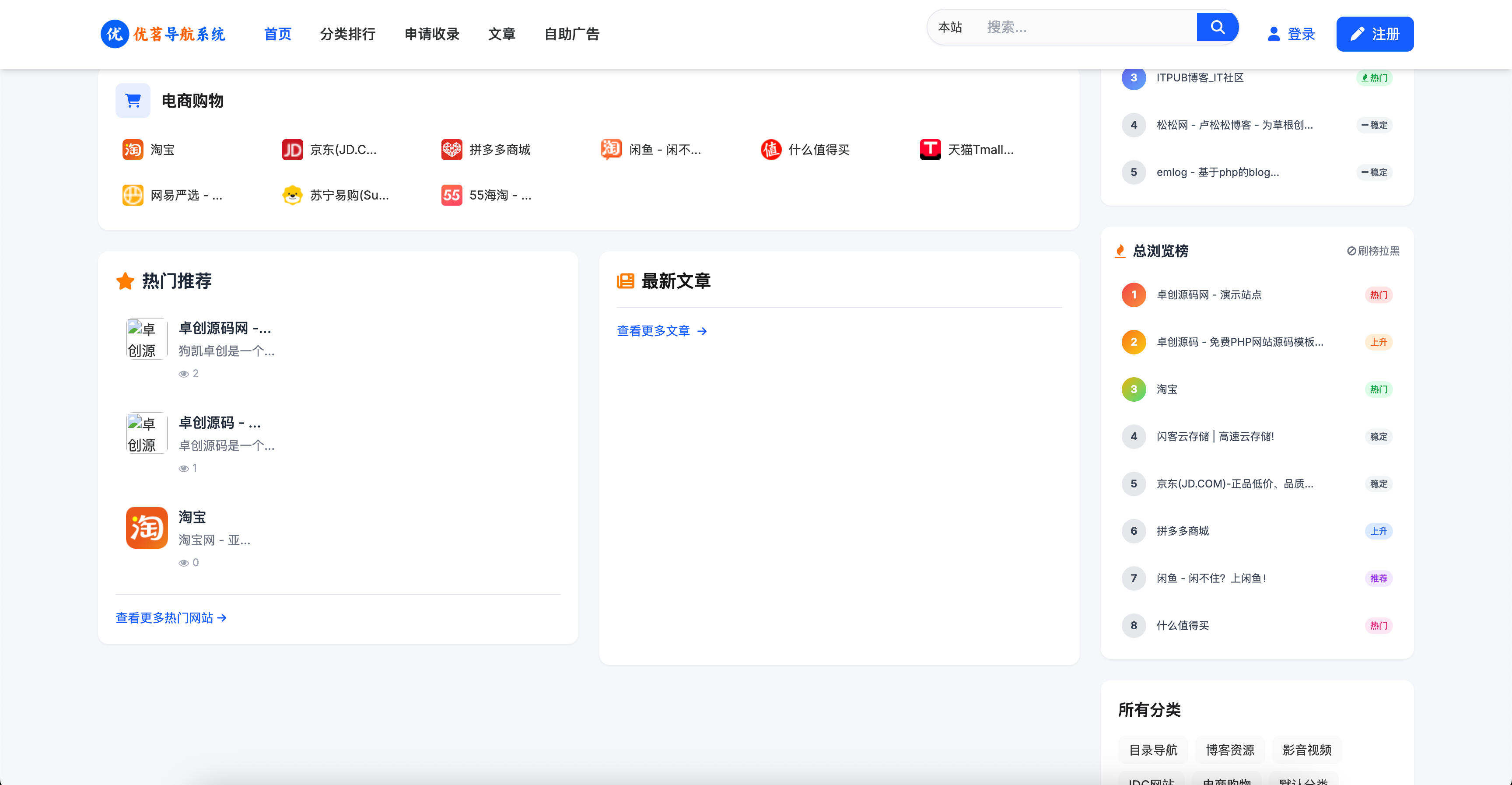The height and width of the screenshot is (785, 1512).
Task: Open Taobao from the 电商购物 icons
Action: (x=133, y=150)
